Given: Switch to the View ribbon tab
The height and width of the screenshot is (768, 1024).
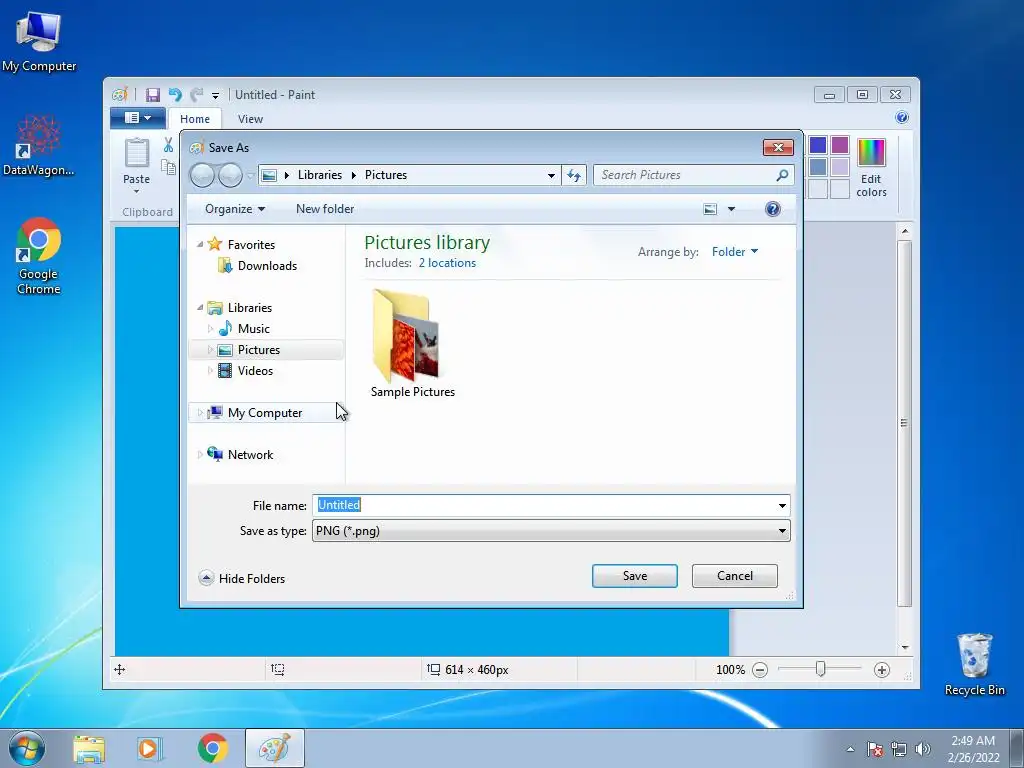Looking at the screenshot, I should [x=250, y=119].
